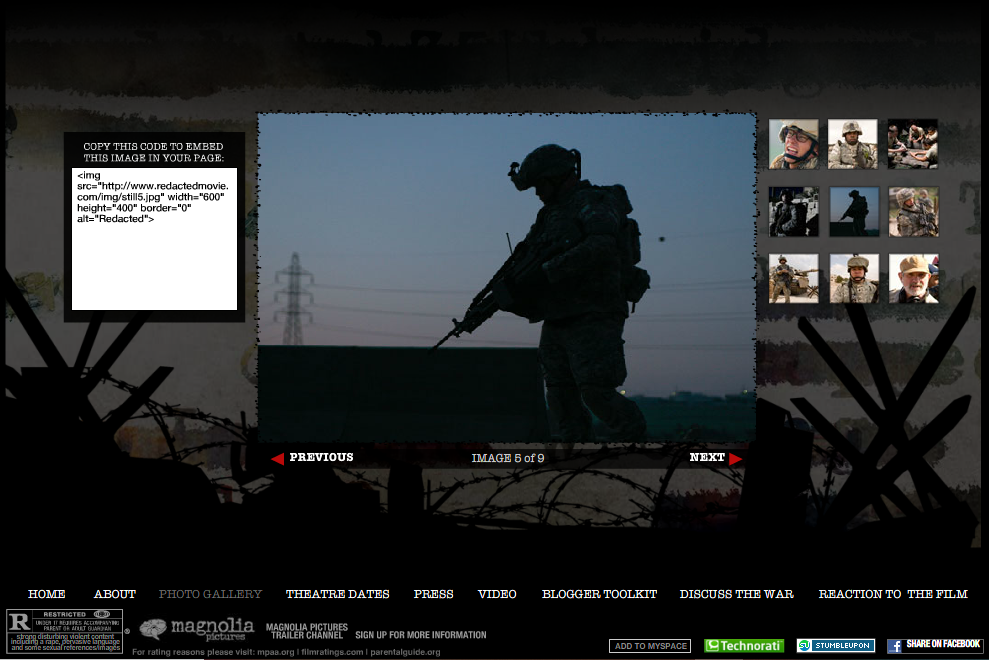The height and width of the screenshot is (660, 989).
Task: Open Theatre Dates
Action: click(x=337, y=594)
